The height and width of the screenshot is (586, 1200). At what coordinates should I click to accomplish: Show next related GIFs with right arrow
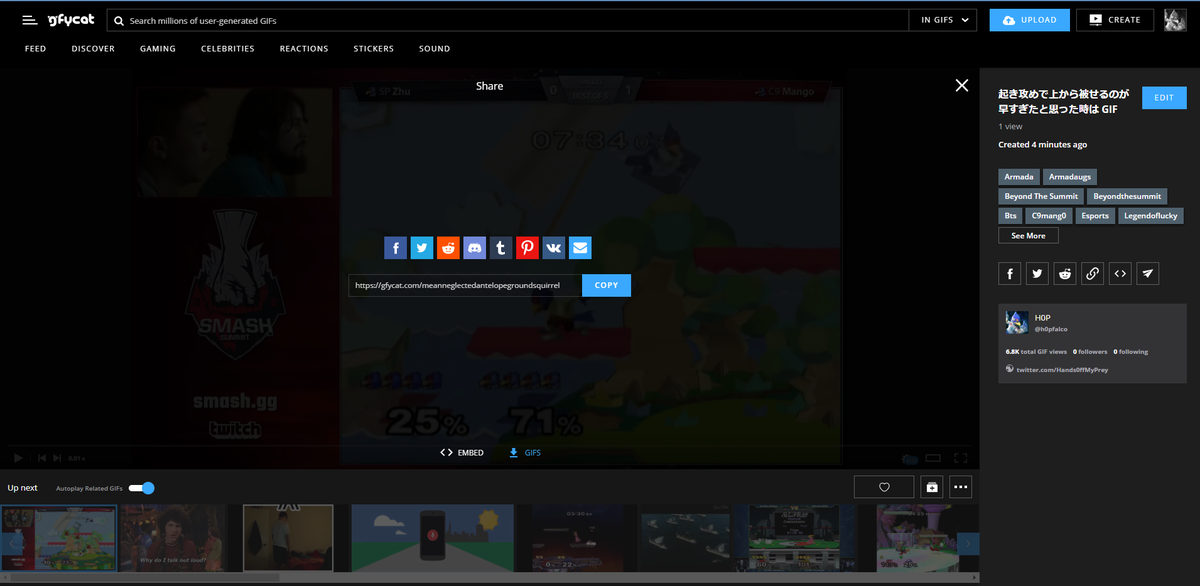[x=968, y=543]
